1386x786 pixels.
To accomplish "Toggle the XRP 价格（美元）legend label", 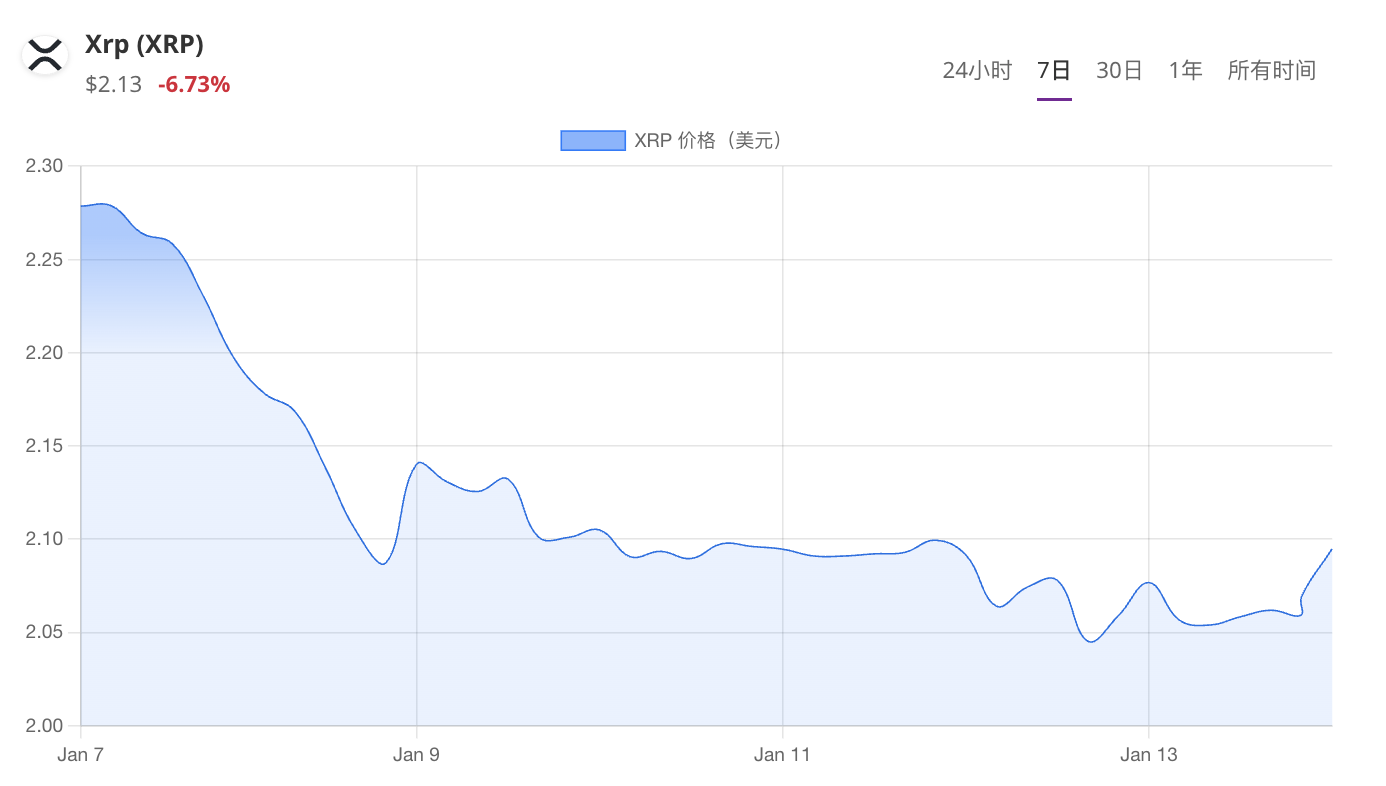I will [708, 141].
